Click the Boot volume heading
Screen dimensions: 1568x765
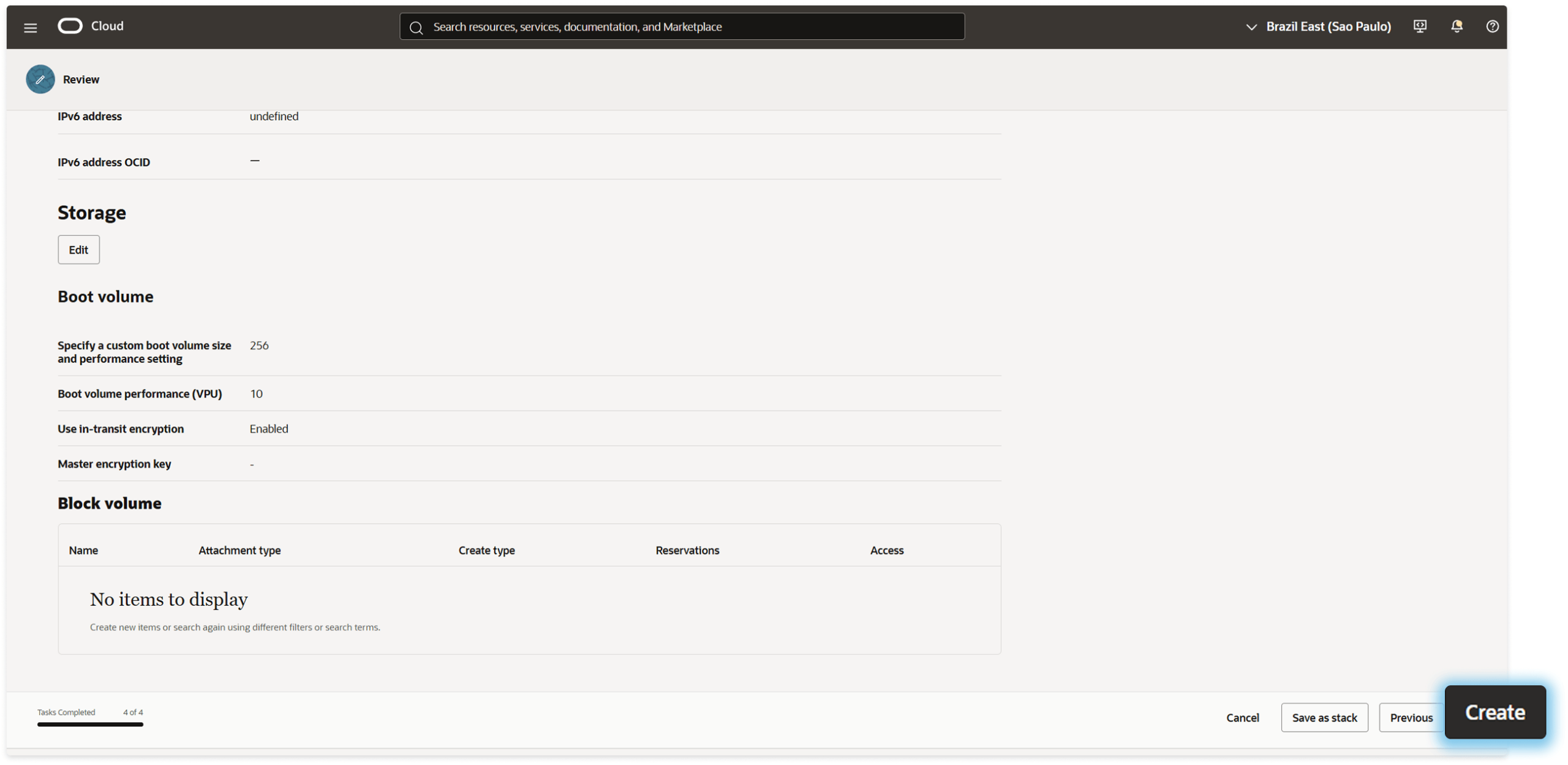coord(105,296)
